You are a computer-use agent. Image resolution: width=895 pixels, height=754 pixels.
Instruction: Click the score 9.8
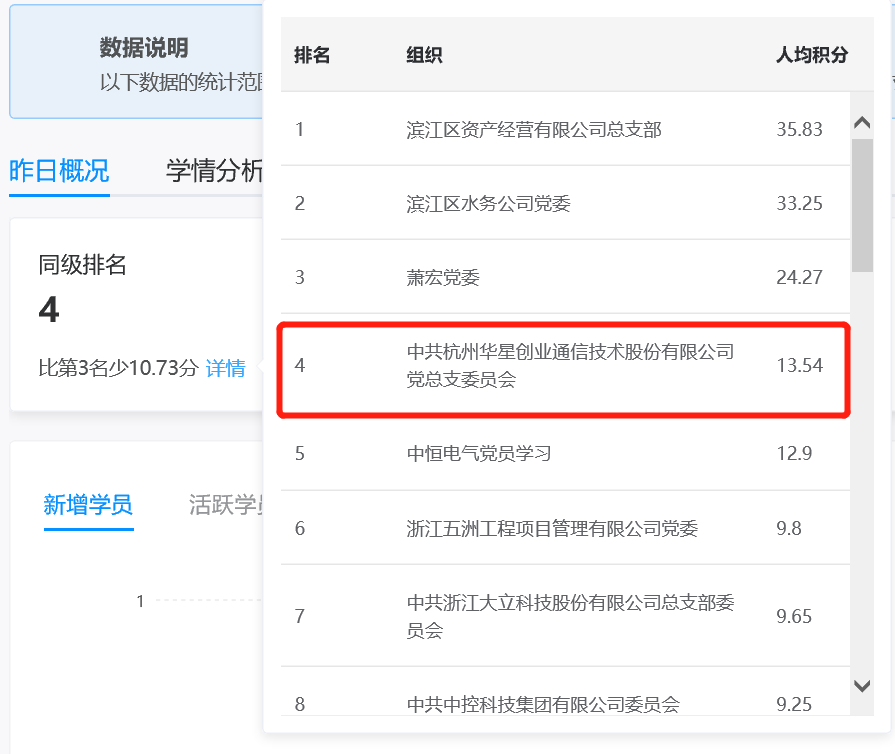(x=789, y=529)
